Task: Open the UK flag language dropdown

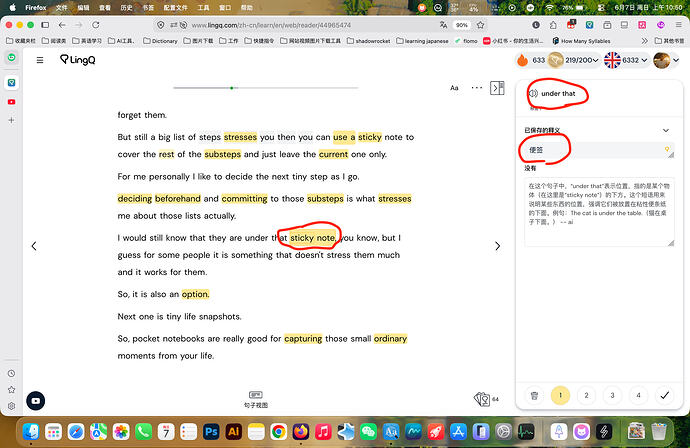Action: point(626,60)
